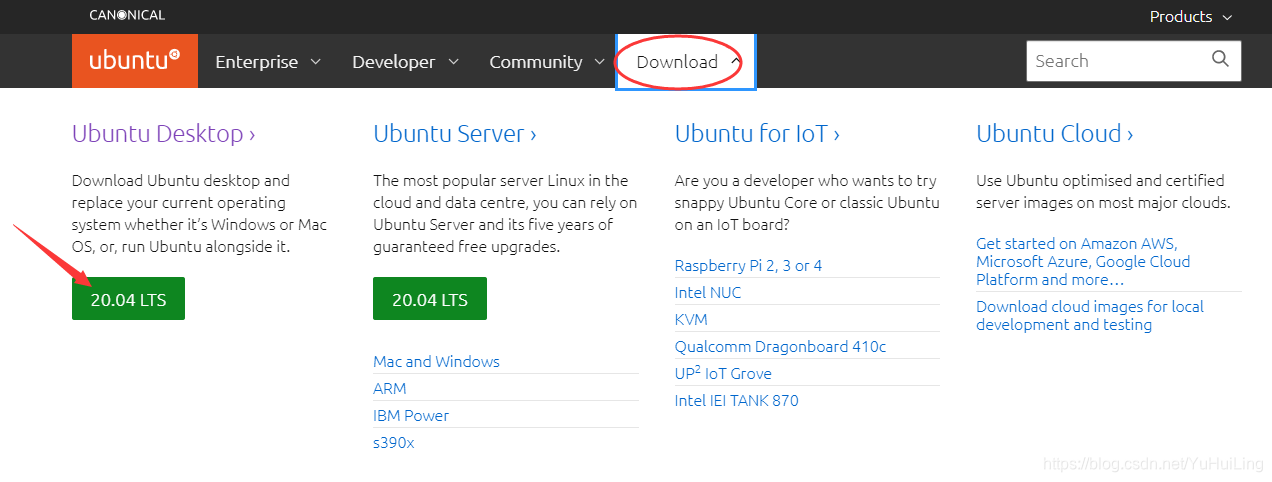The image size is (1272, 482).
Task: Expand the Enterprise menu
Action: click(x=268, y=62)
